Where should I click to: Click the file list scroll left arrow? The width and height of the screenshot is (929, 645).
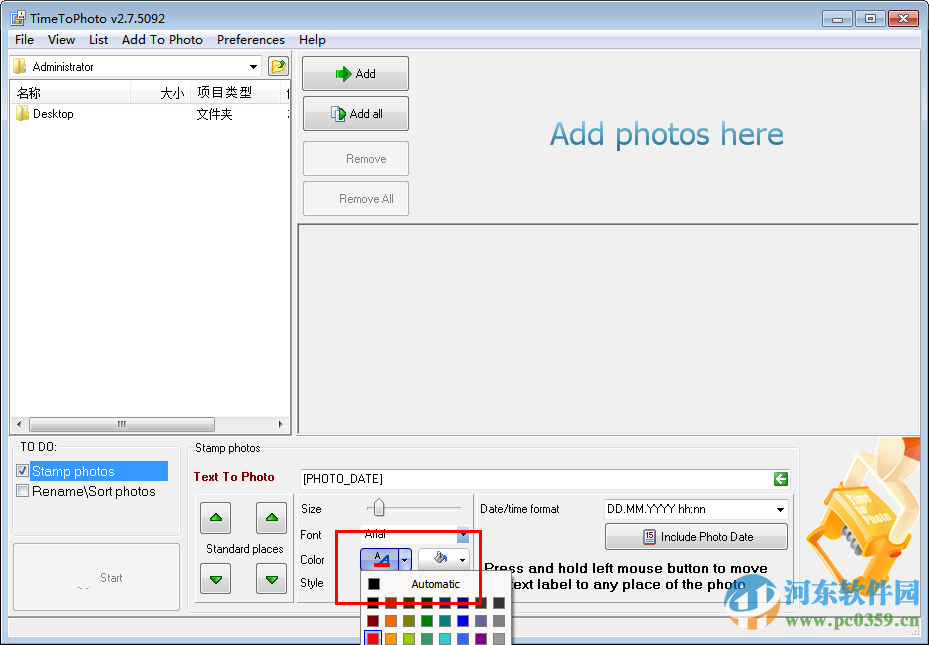19,424
